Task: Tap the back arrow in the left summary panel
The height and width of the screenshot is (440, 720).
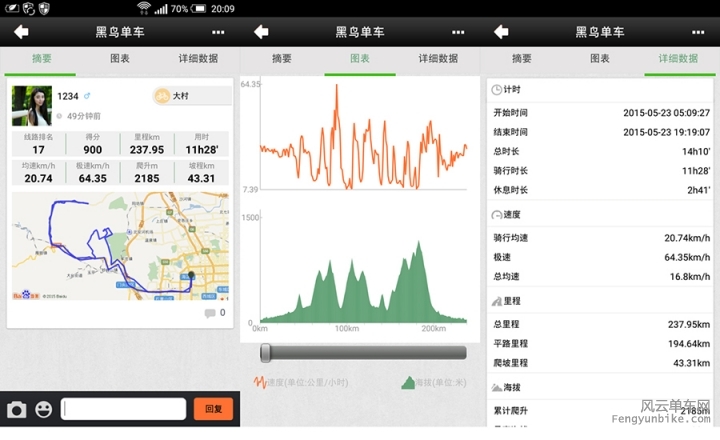Action: point(20,32)
